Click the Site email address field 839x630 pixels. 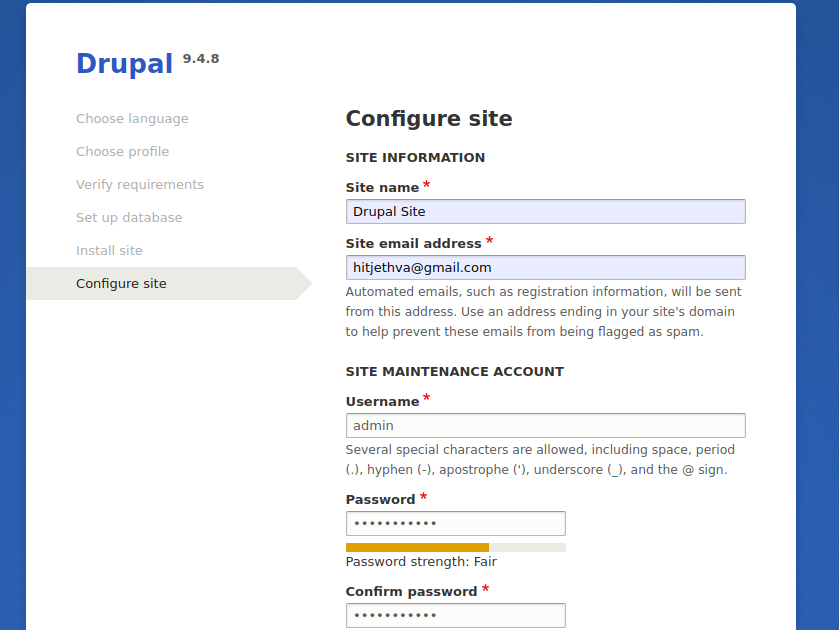pos(545,268)
